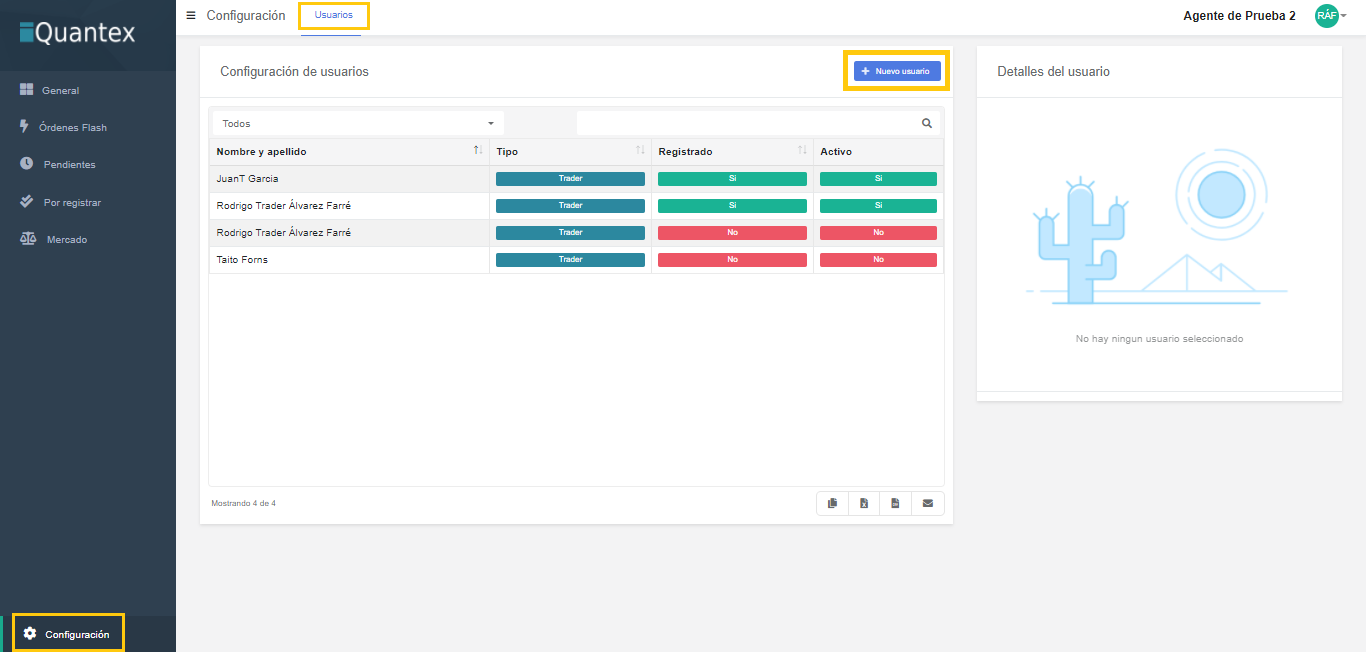The width and height of the screenshot is (1366, 652).
Task: Export the user list to Excel
Action: coord(864,503)
